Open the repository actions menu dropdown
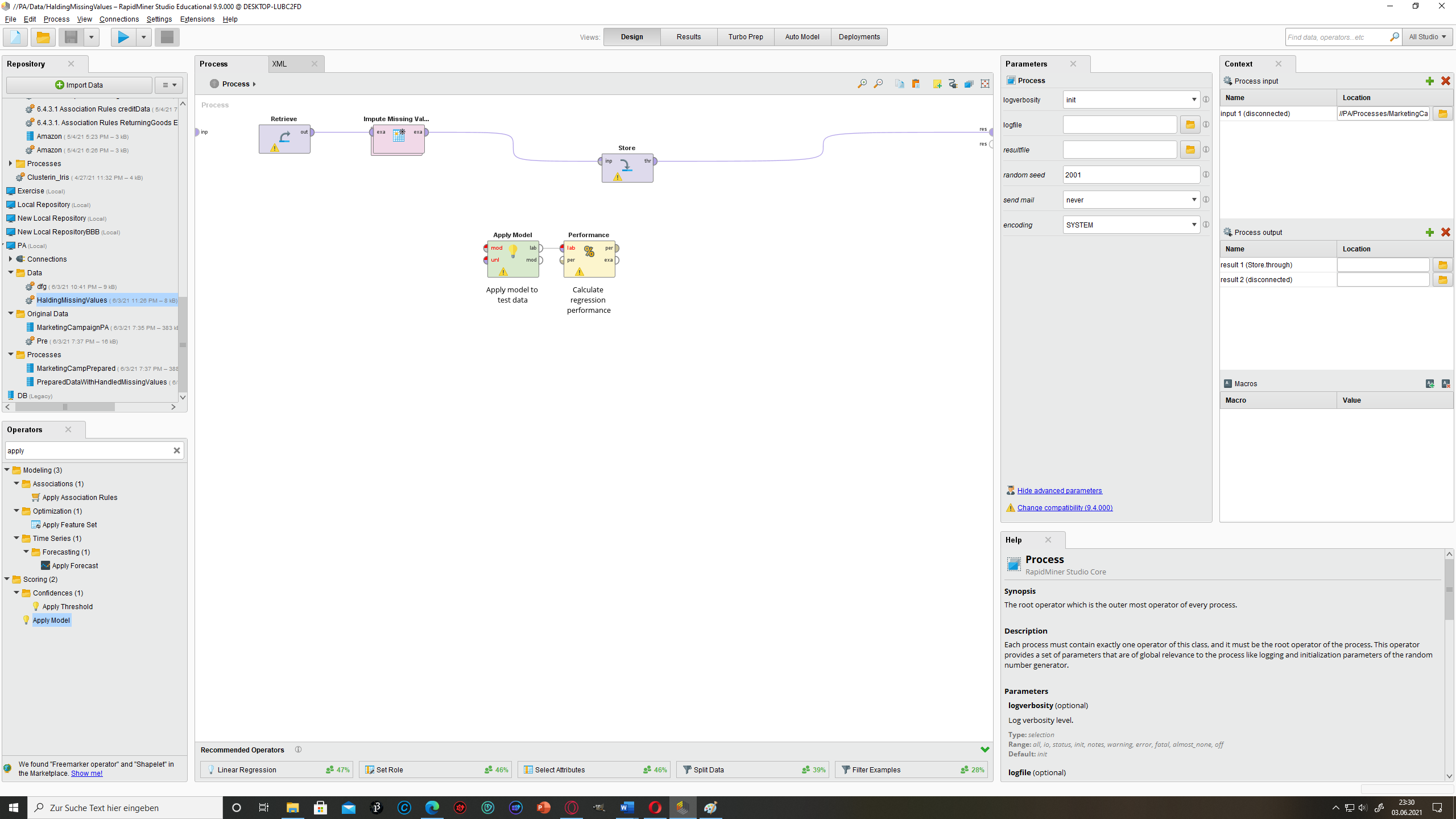Image resolution: width=1456 pixels, height=819 pixels. [169, 85]
